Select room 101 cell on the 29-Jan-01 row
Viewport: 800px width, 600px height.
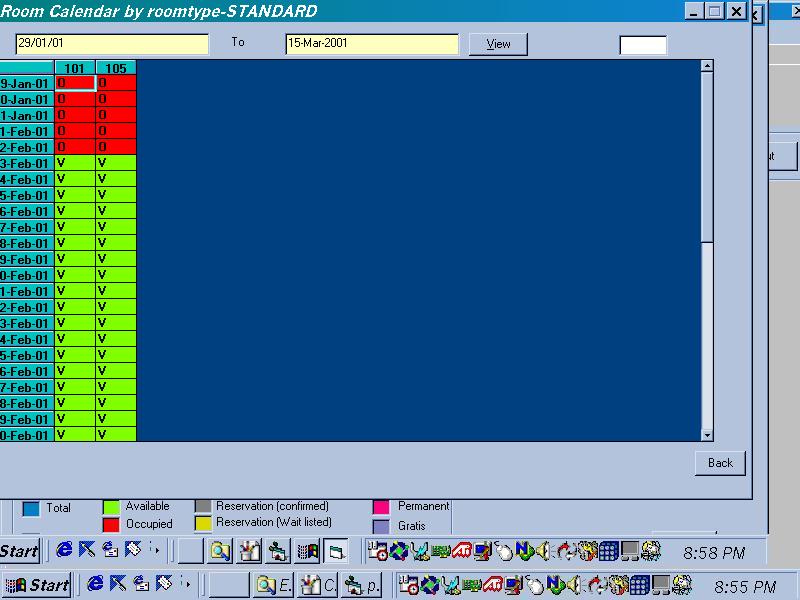[x=74, y=83]
